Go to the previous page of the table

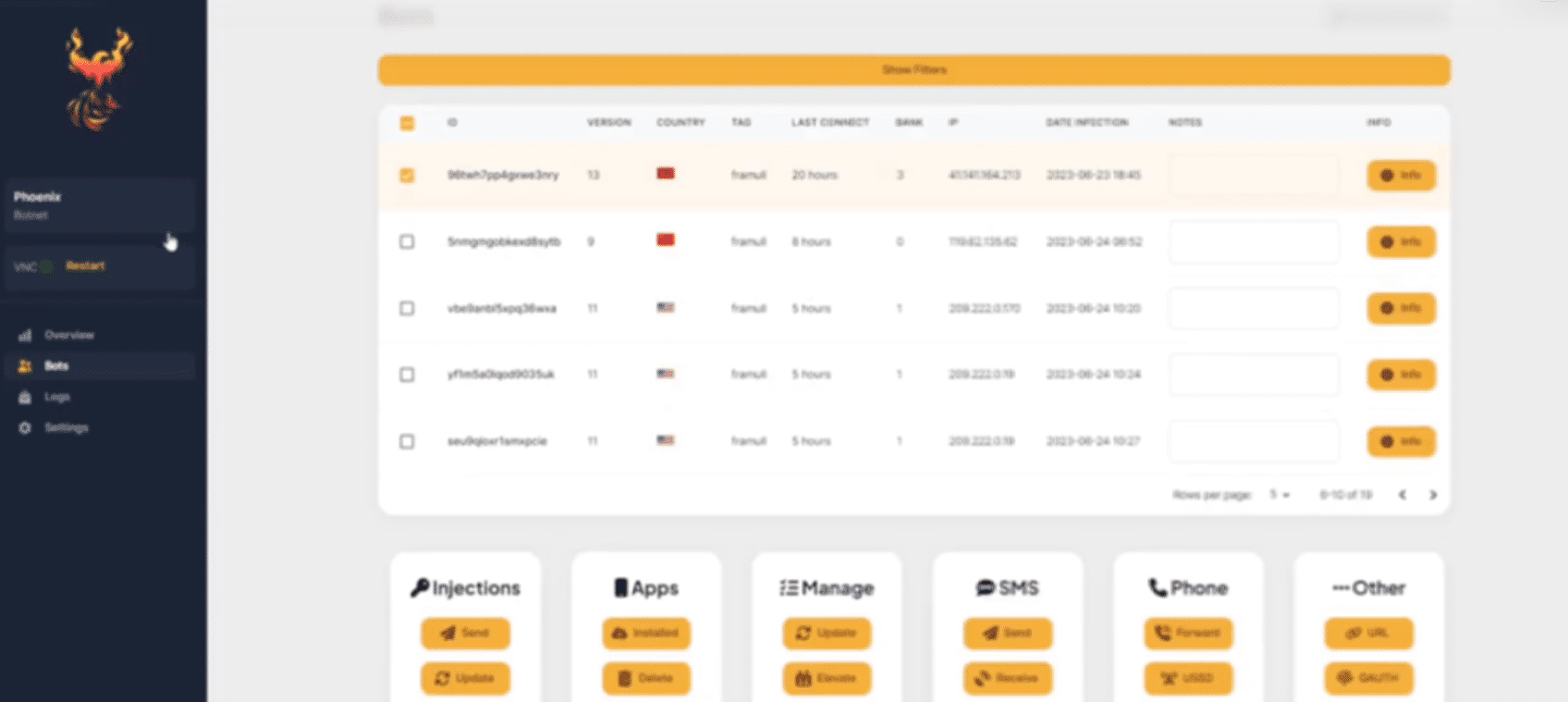tap(1403, 495)
